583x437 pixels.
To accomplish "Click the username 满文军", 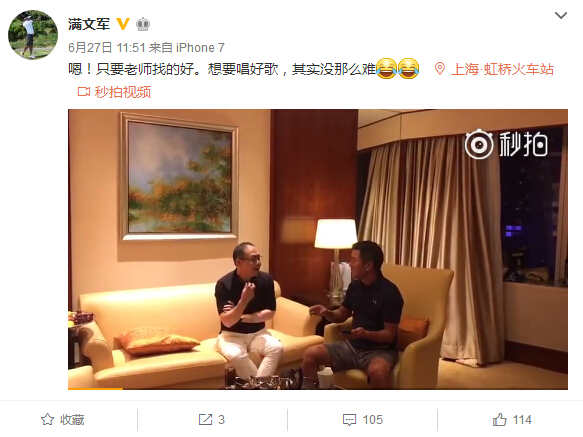I will coord(89,24).
